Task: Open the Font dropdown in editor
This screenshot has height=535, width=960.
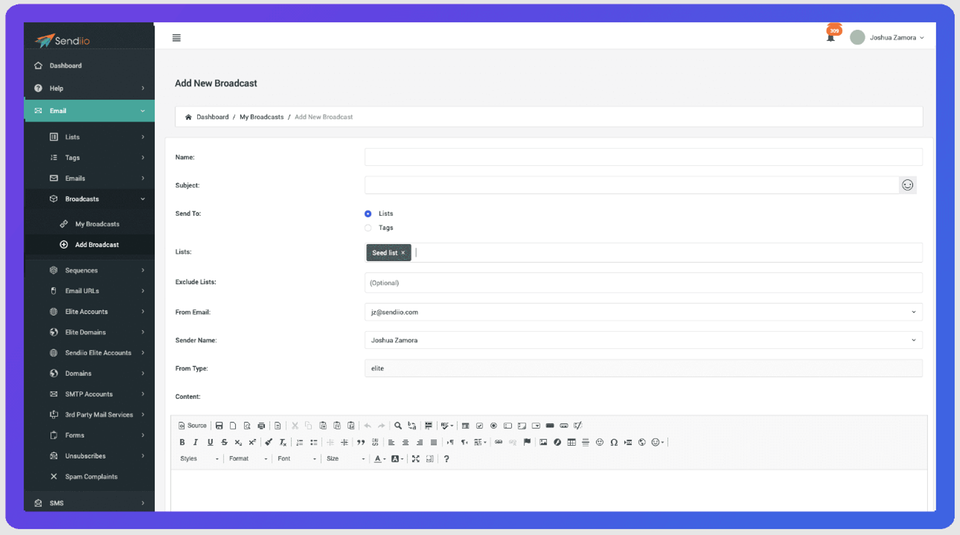Action: pos(297,458)
